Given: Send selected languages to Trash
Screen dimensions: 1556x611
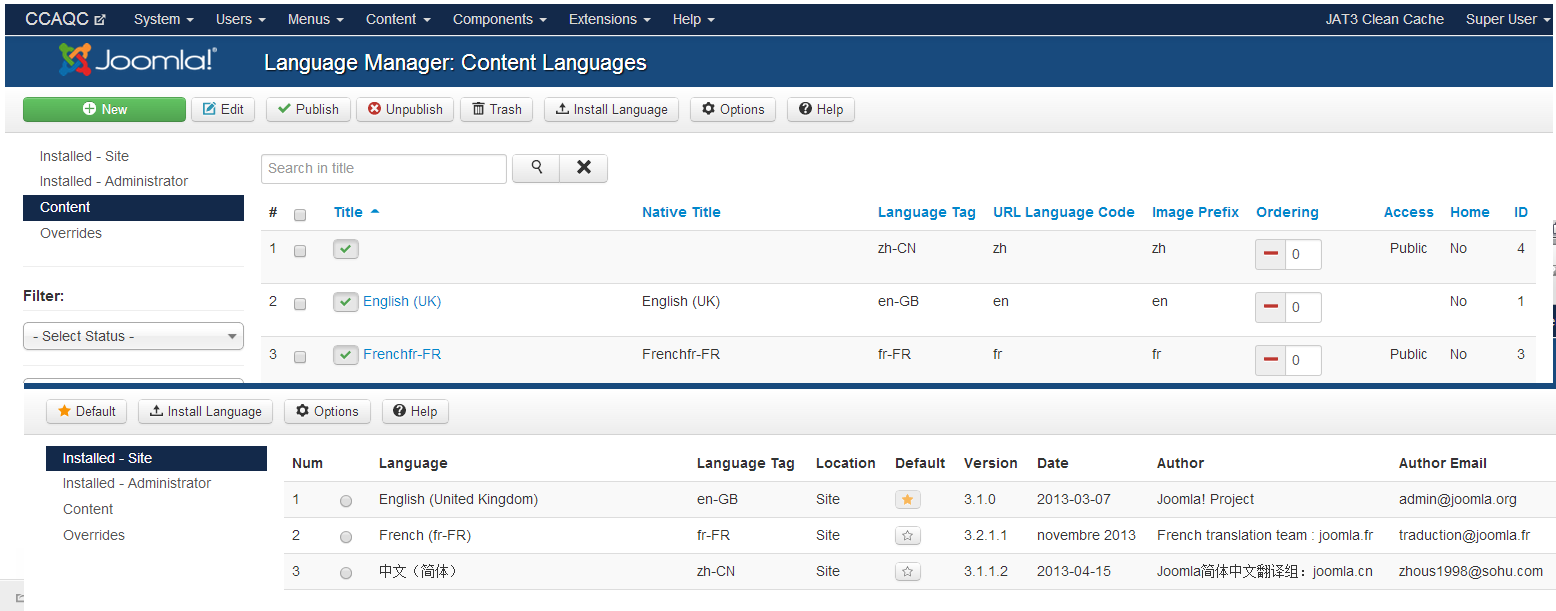Looking at the screenshot, I should pos(496,110).
